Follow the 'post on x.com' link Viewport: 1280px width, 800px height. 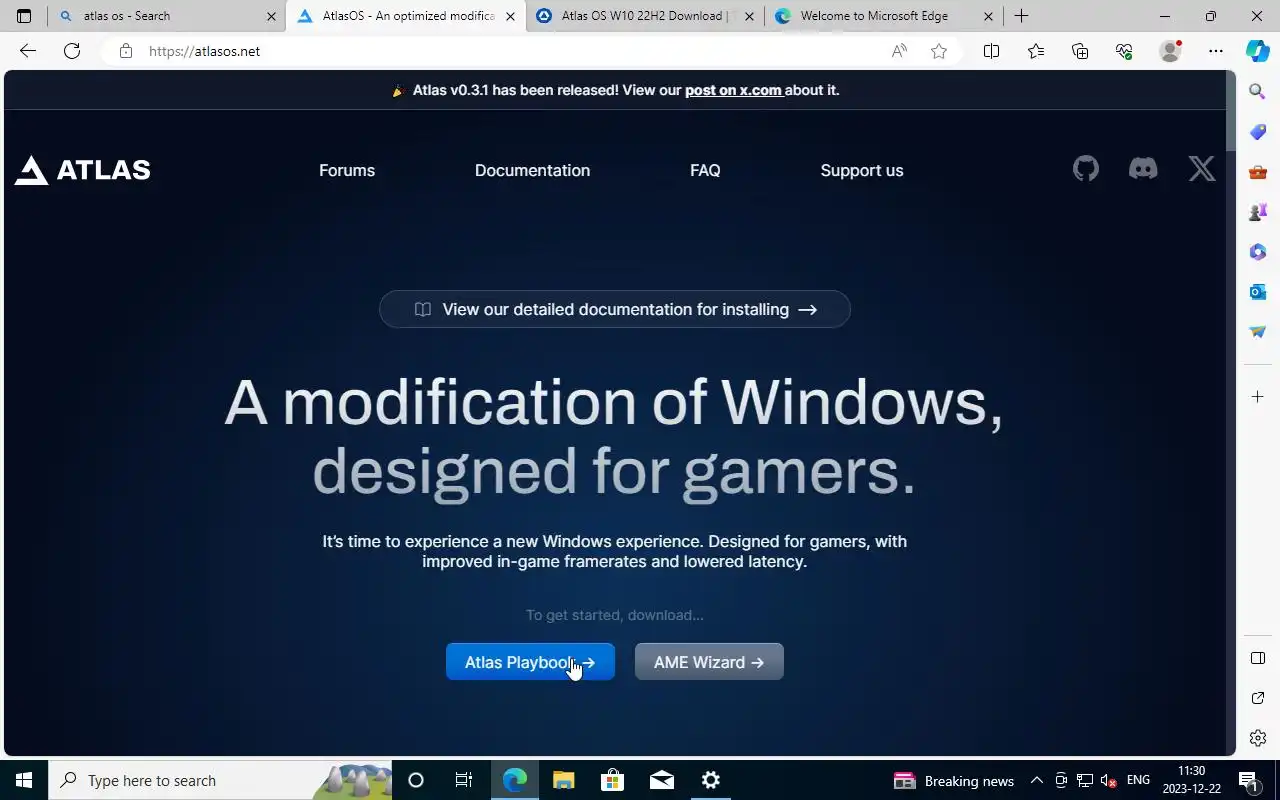click(x=733, y=90)
